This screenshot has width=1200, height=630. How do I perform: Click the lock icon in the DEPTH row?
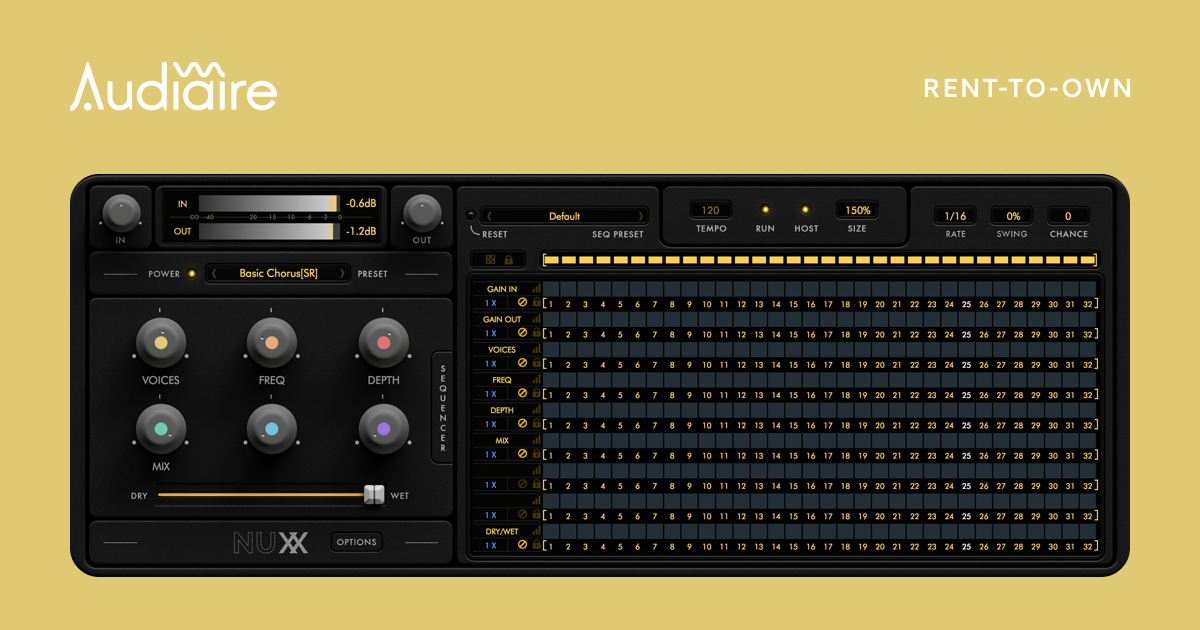536,424
